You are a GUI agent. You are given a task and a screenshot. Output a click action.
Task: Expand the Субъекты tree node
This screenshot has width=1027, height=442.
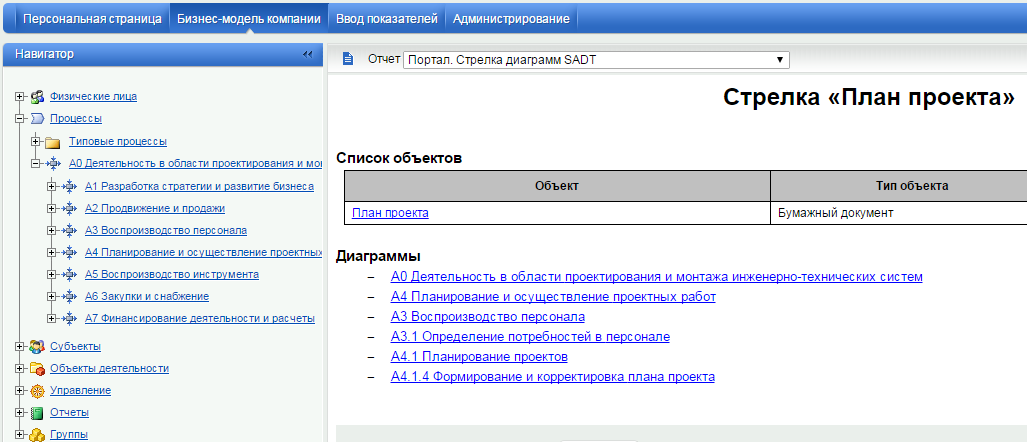19,347
